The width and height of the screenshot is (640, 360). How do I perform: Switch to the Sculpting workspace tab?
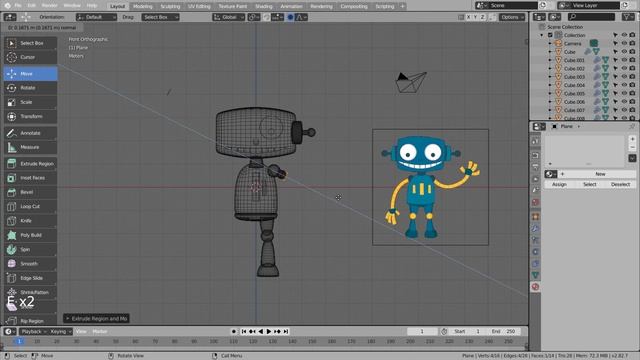click(x=170, y=6)
